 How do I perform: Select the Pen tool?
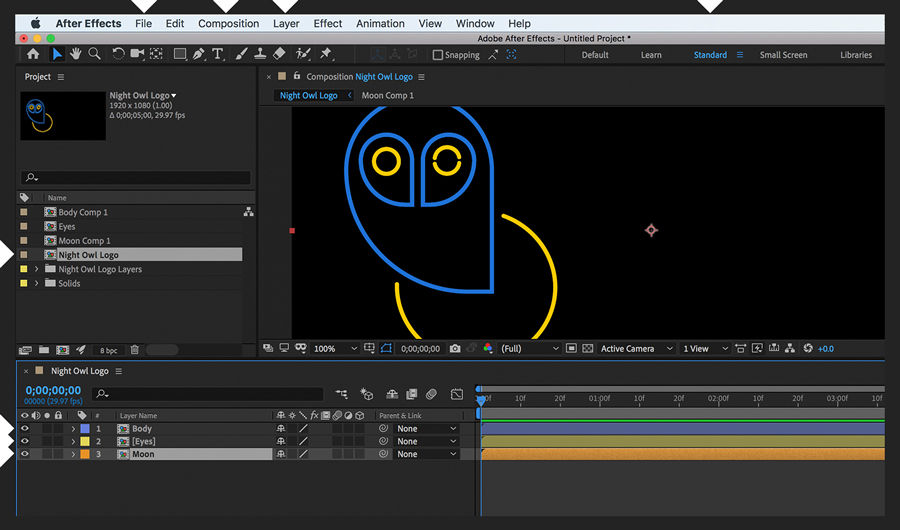(199, 54)
